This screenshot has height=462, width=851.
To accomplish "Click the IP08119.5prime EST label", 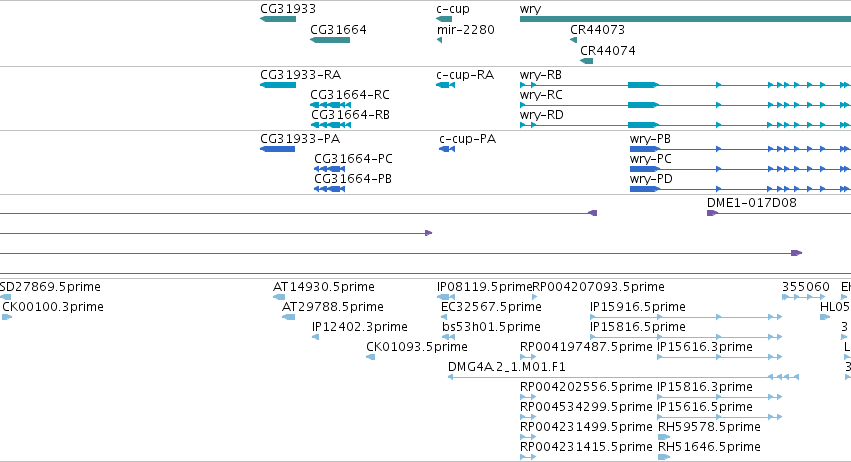I will [x=484, y=287].
